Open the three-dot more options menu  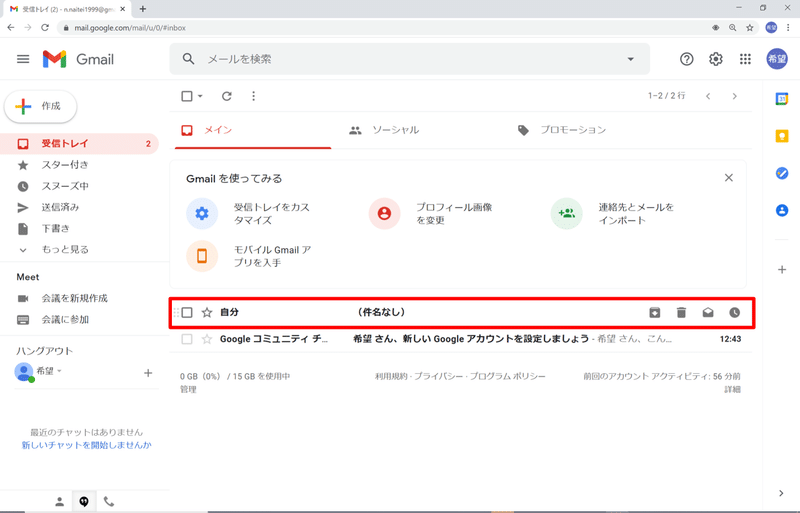click(x=254, y=96)
